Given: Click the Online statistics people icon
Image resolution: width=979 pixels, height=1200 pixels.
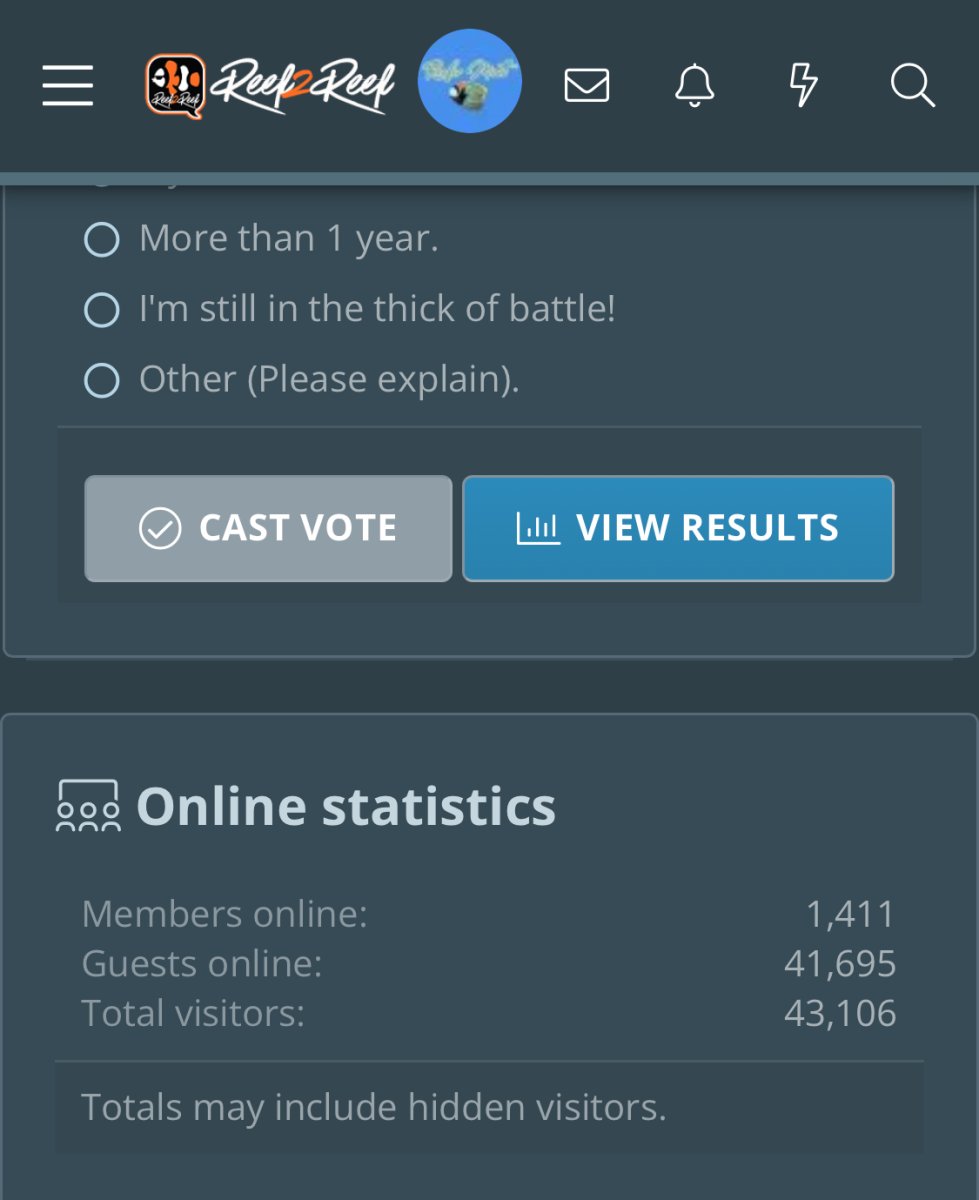Looking at the screenshot, I should (x=88, y=806).
